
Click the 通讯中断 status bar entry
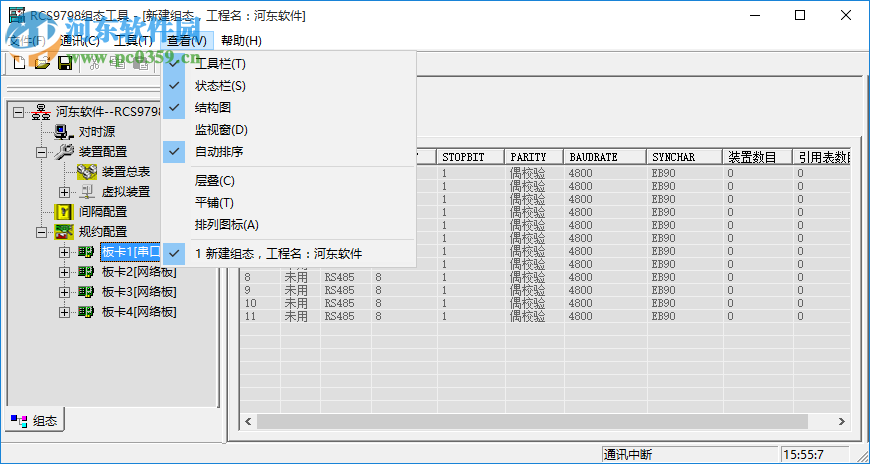[690, 455]
